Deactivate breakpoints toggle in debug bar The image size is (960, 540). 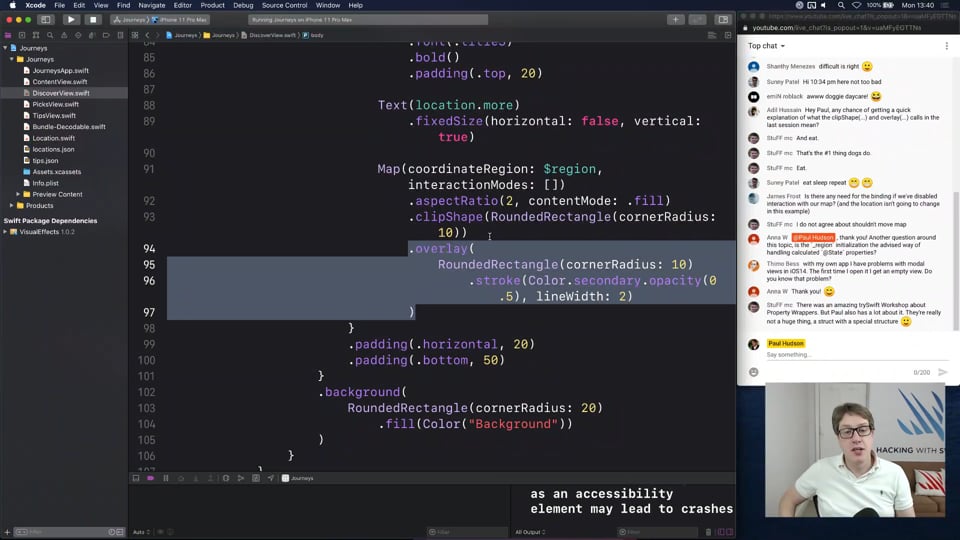(x=151, y=478)
